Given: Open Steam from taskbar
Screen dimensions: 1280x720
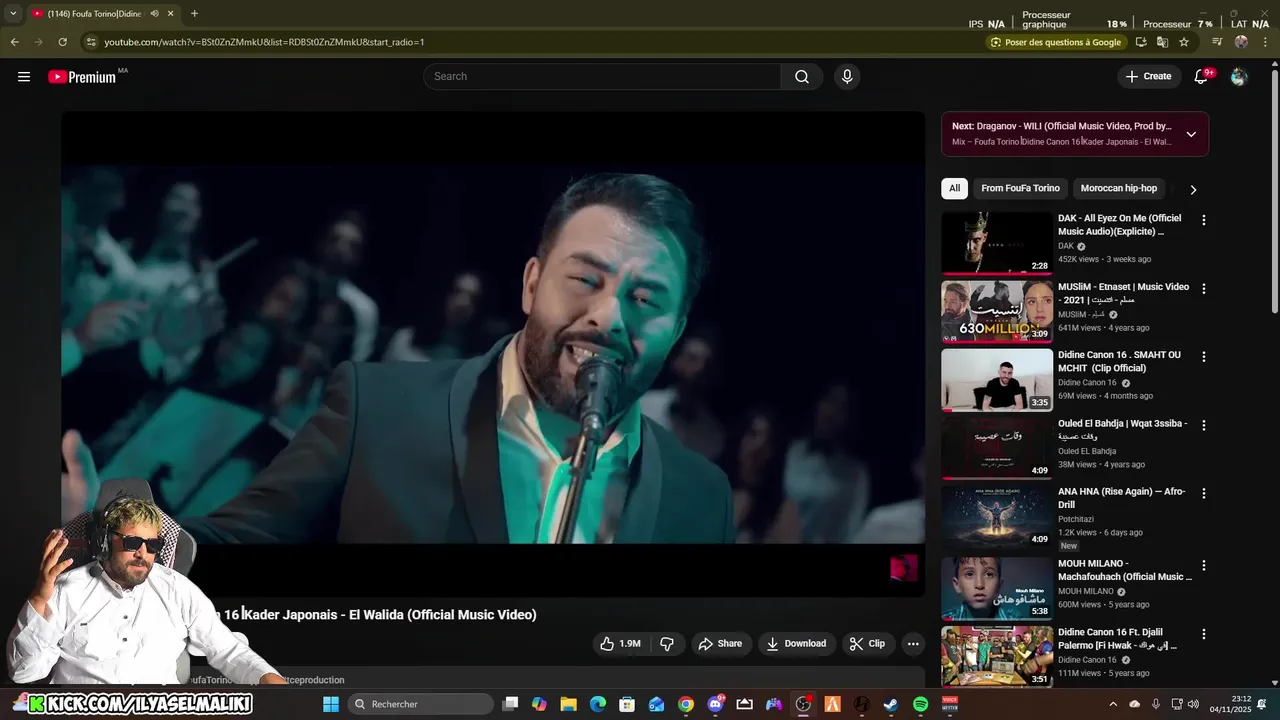Looking at the screenshot, I should click(890, 704).
